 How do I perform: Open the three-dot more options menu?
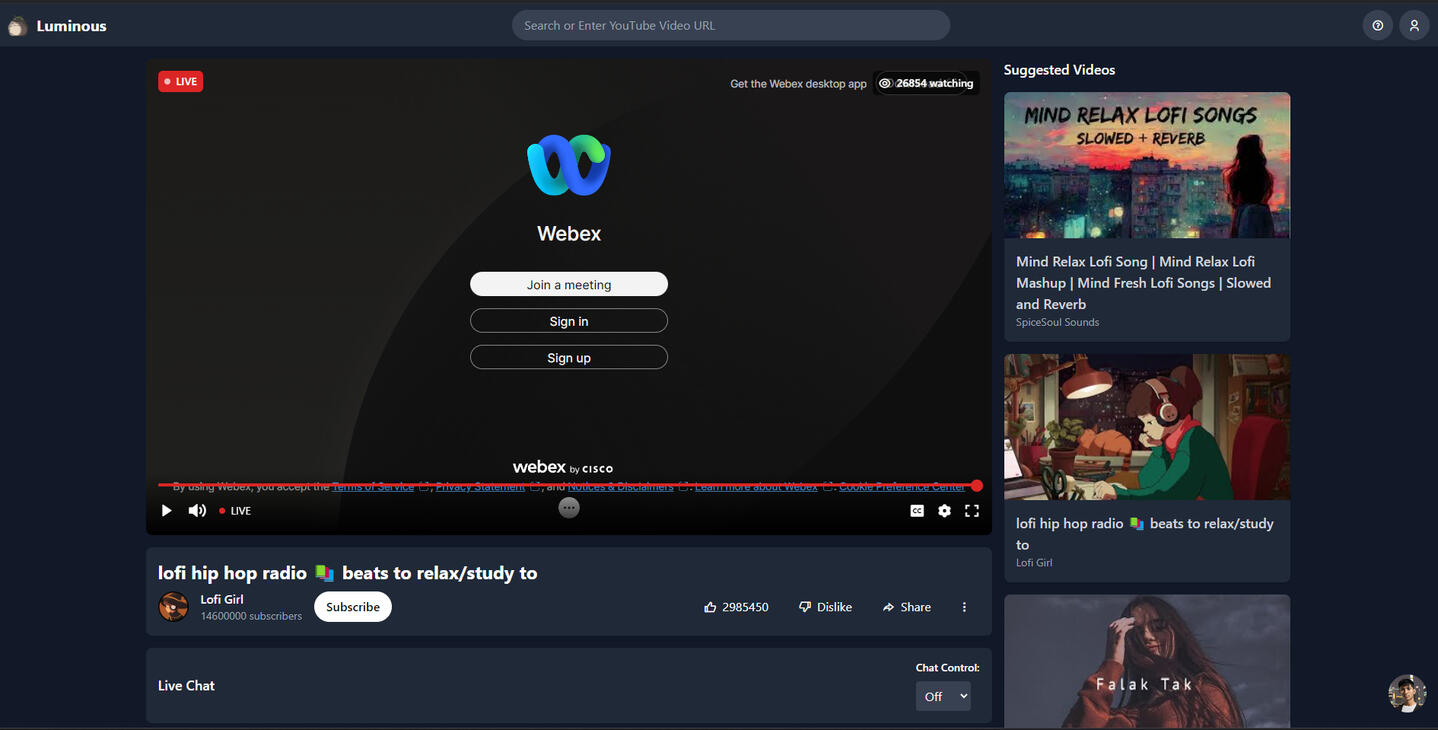pyautogui.click(x=964, y=607)
